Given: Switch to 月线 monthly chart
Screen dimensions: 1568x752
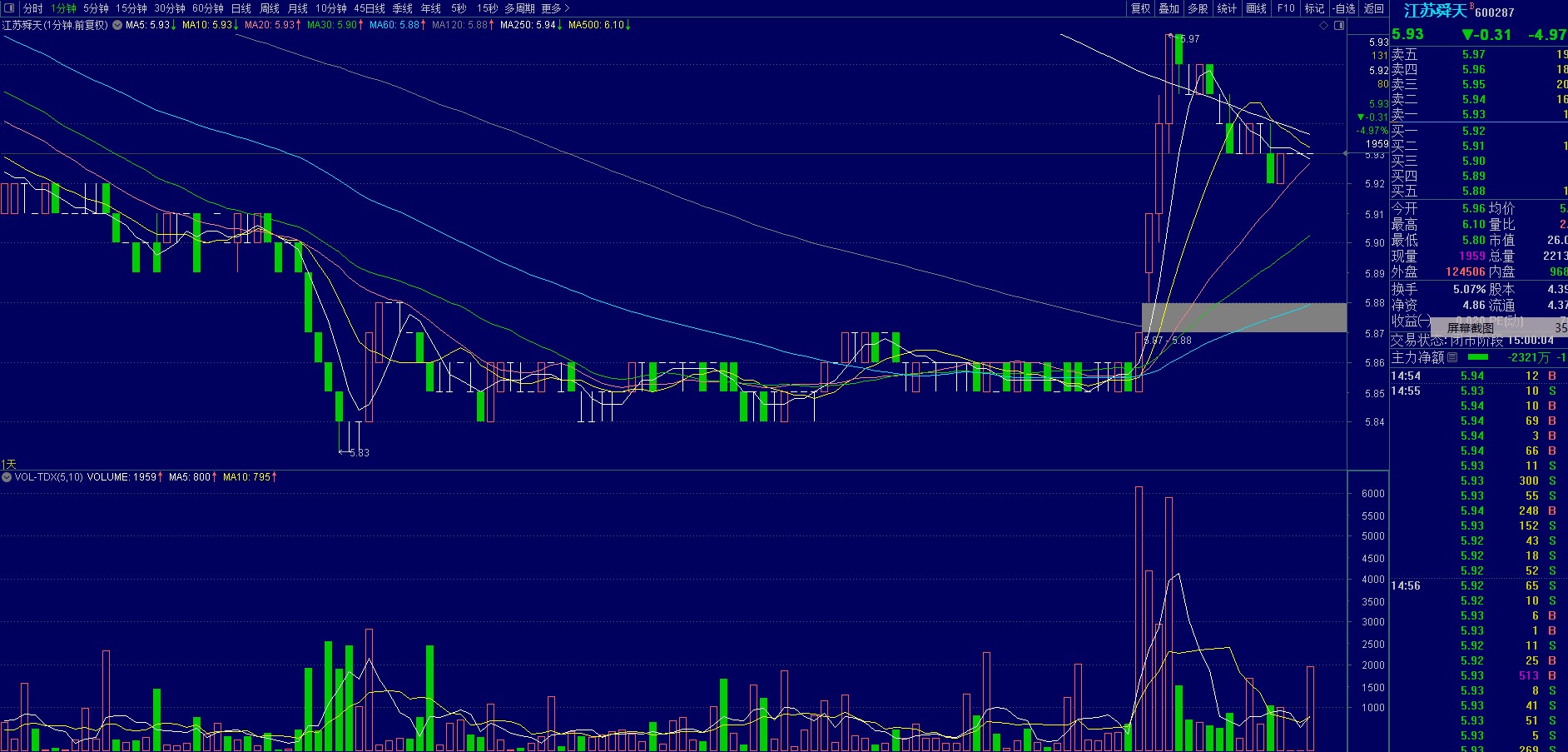Looking at the screenshot, I should 298,8.
